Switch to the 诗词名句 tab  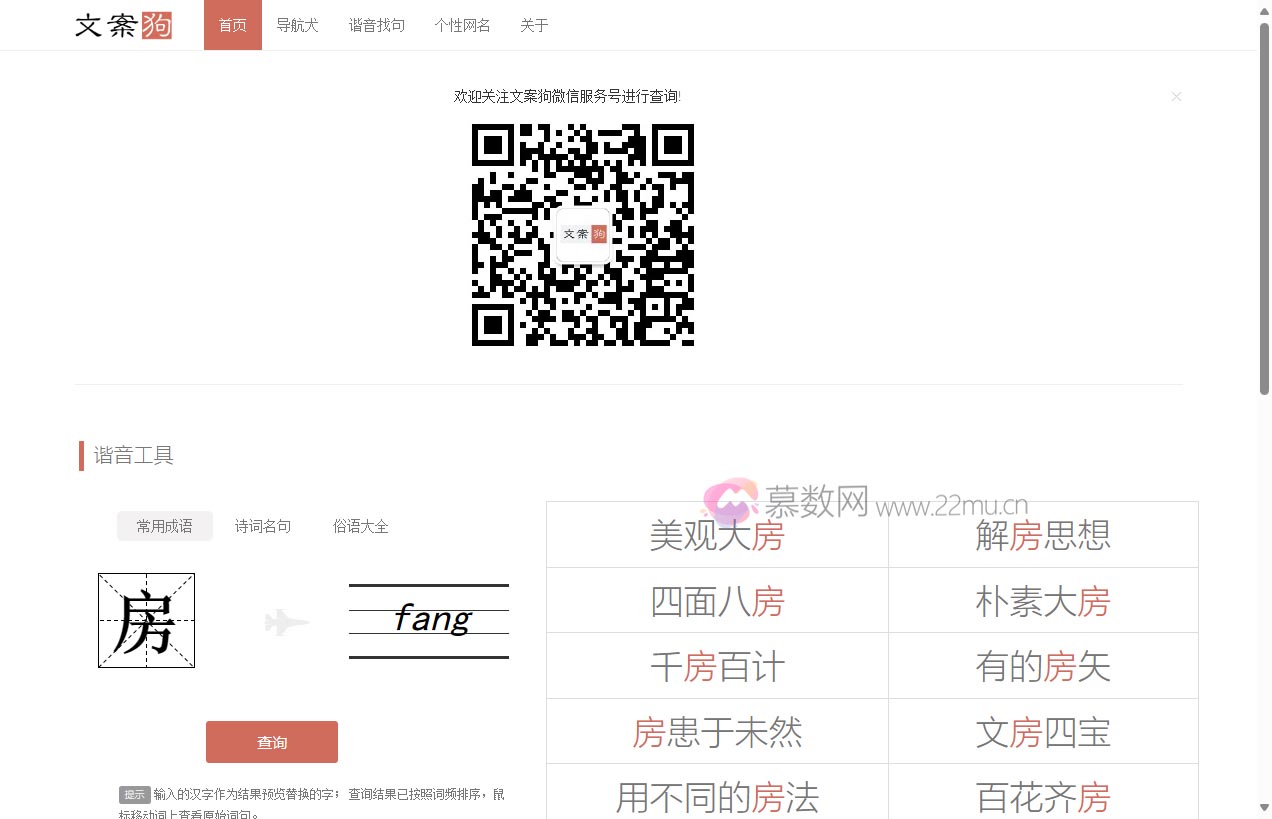263,525
